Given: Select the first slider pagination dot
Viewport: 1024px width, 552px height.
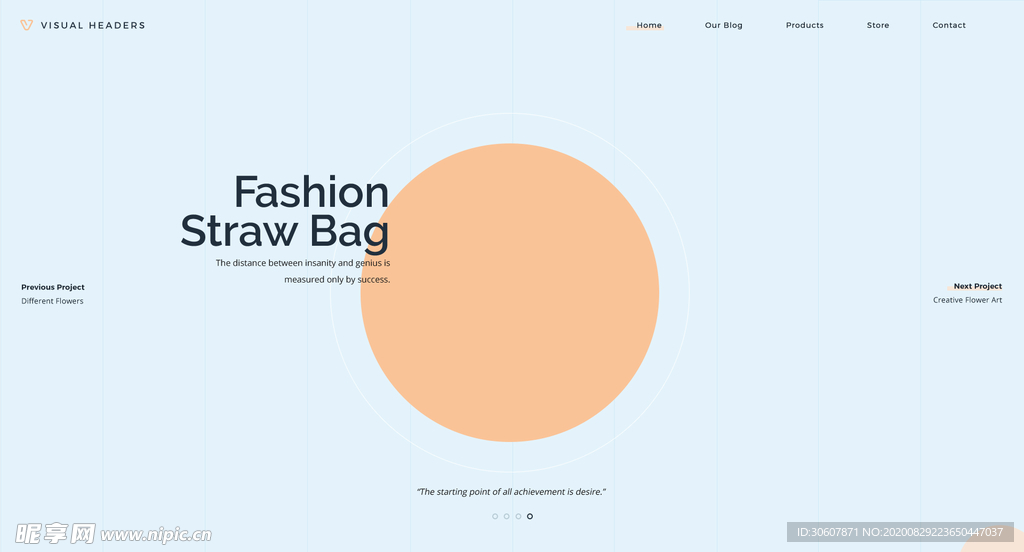Looking at the screenshot, I should [x=495, y=516].
